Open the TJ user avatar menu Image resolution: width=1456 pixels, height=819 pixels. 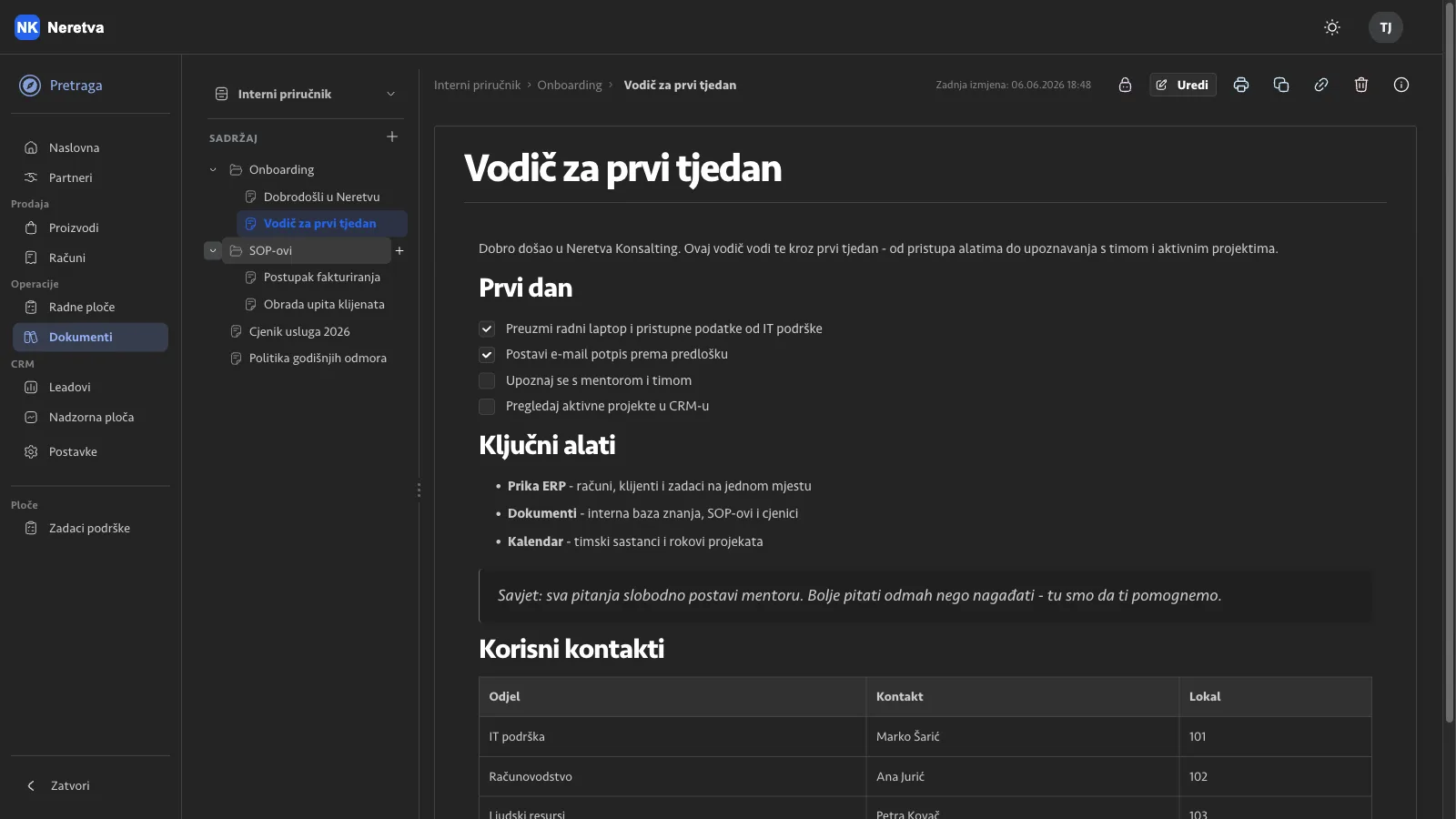1385,27
